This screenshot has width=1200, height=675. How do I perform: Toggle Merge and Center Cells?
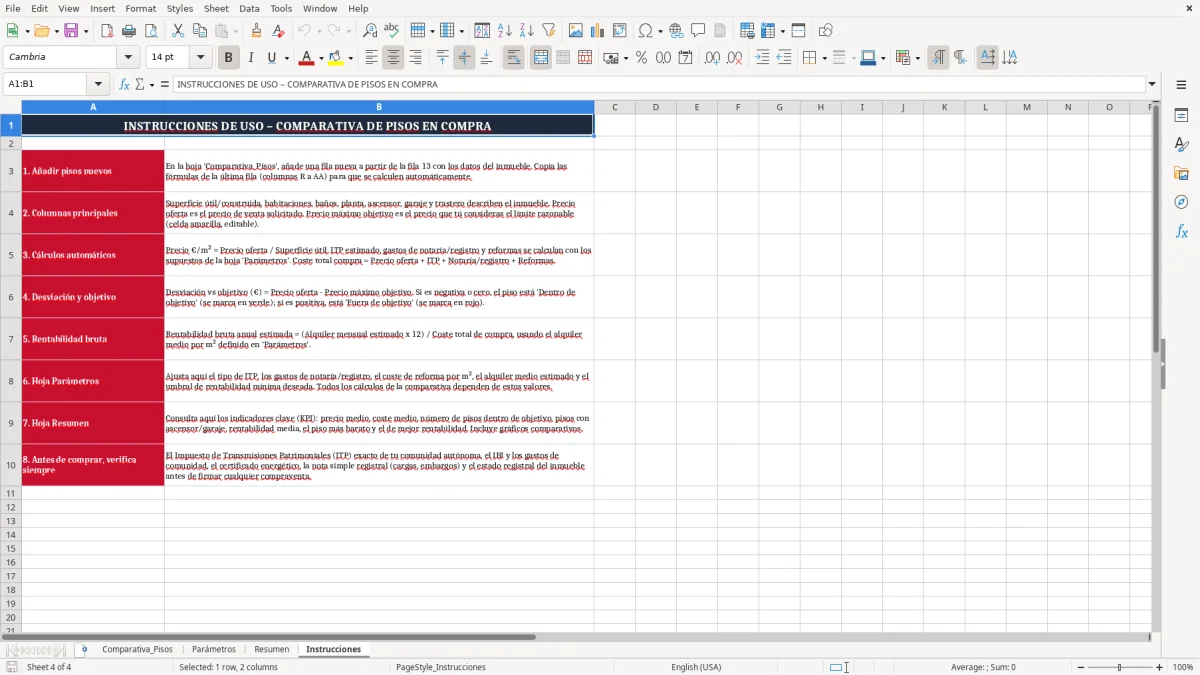[x=540, y=58]
